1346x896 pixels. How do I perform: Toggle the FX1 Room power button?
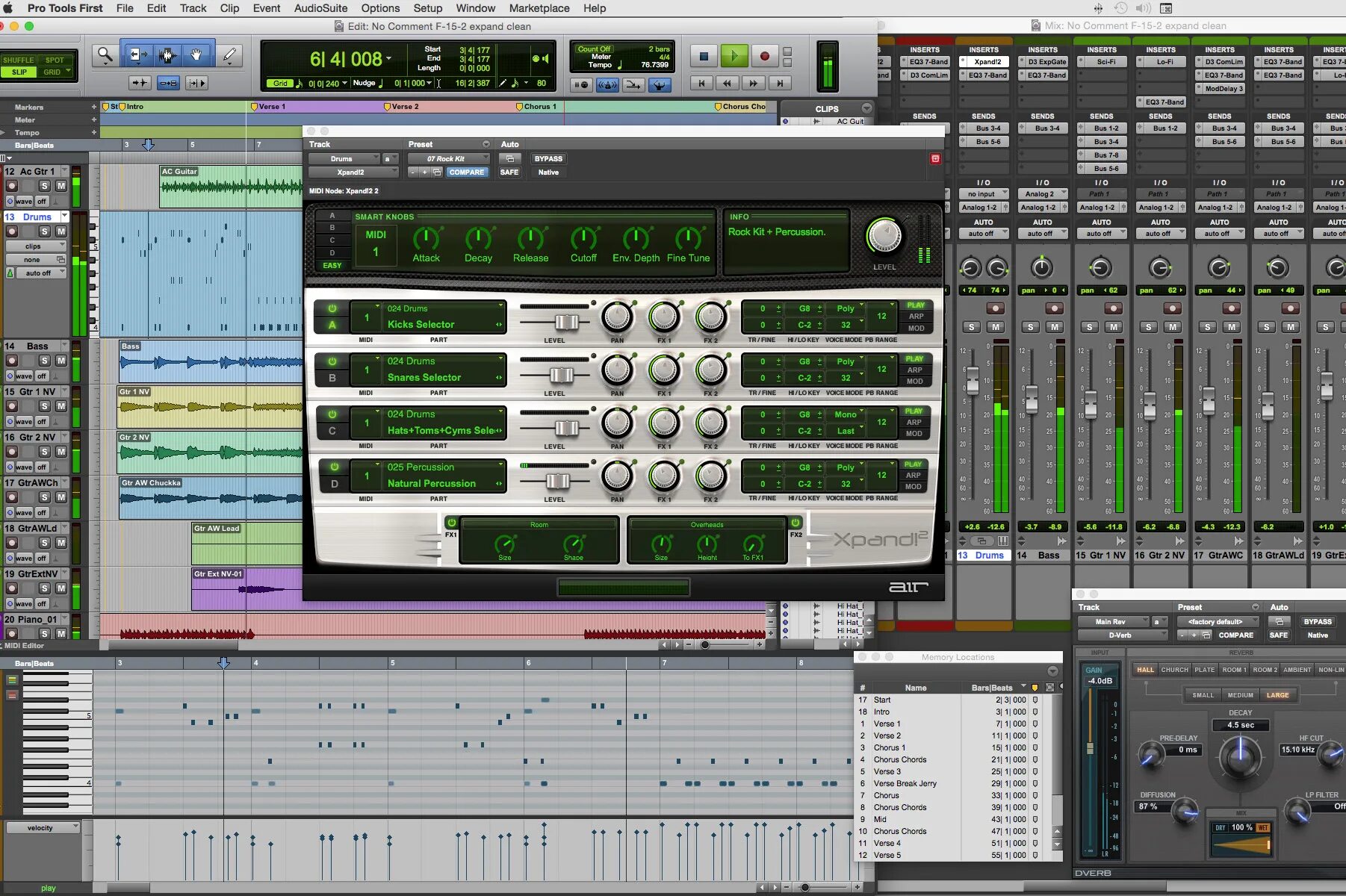(x=451, y=523)
